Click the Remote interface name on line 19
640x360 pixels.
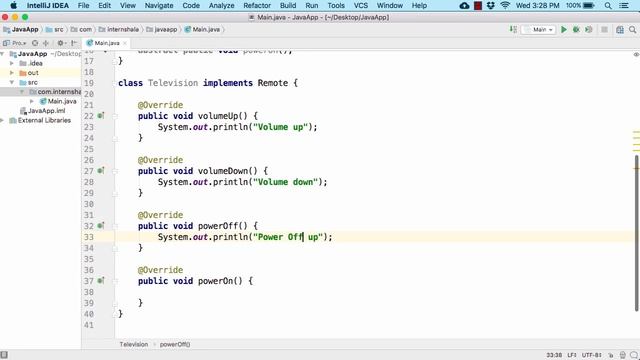273,83
